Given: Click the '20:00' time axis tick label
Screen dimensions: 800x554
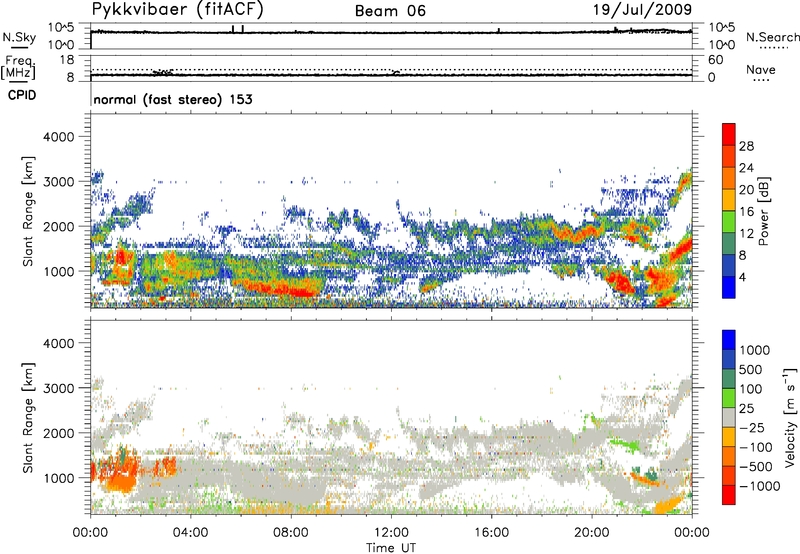Looking at the screenshot, I should (591, 533).
